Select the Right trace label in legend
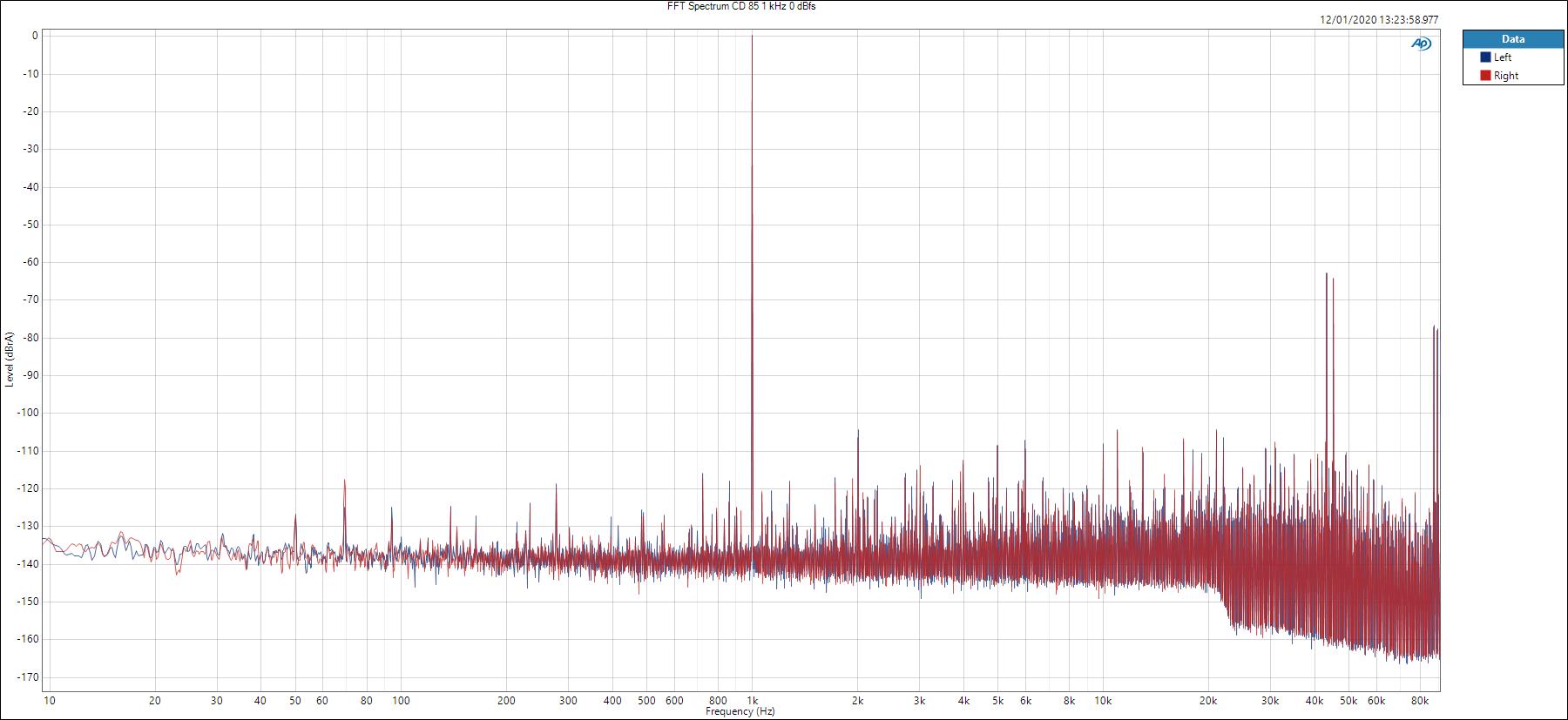The height and width of the screenshot is (720, 1568). (1505, 76)
